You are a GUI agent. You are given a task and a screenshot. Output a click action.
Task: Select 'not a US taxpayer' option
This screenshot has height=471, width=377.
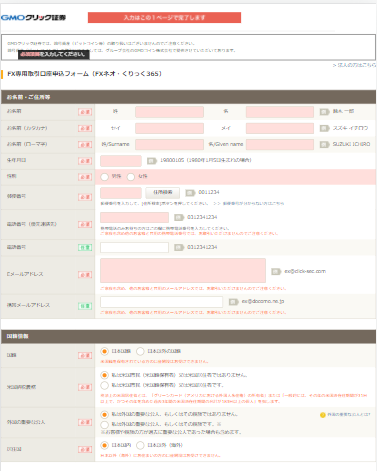pyautogui.click(x=104, y=375)
